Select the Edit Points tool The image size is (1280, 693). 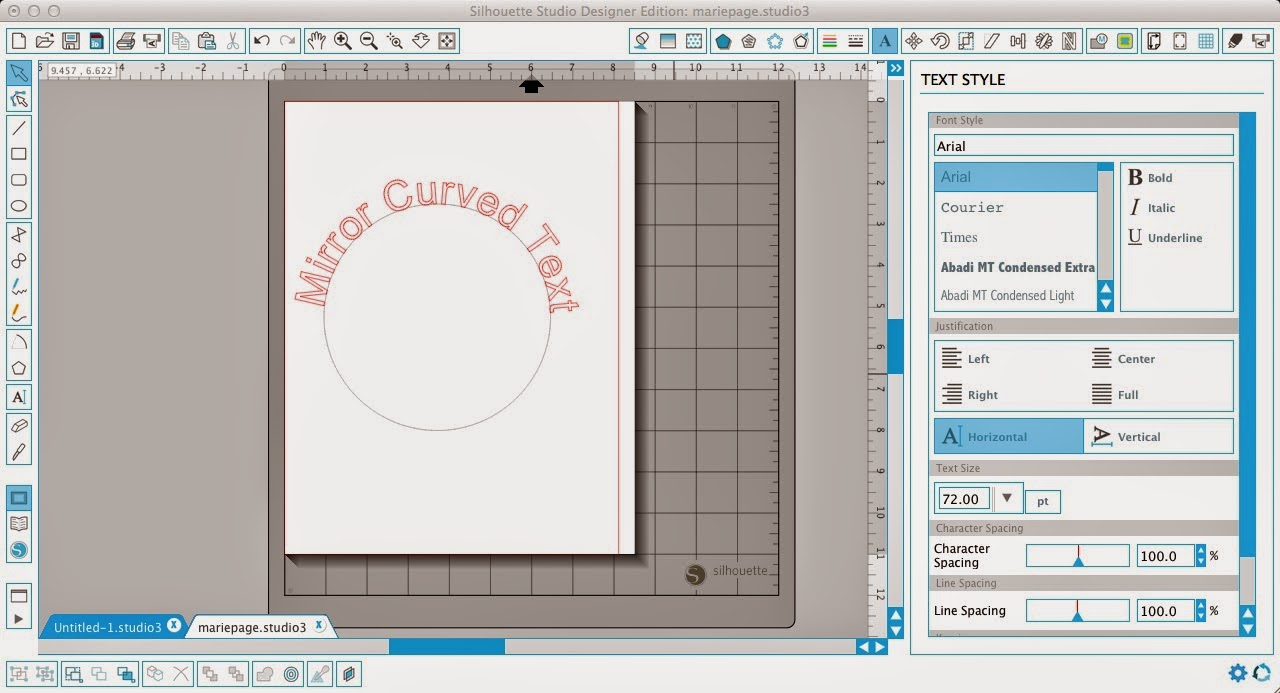click(19, 98)
